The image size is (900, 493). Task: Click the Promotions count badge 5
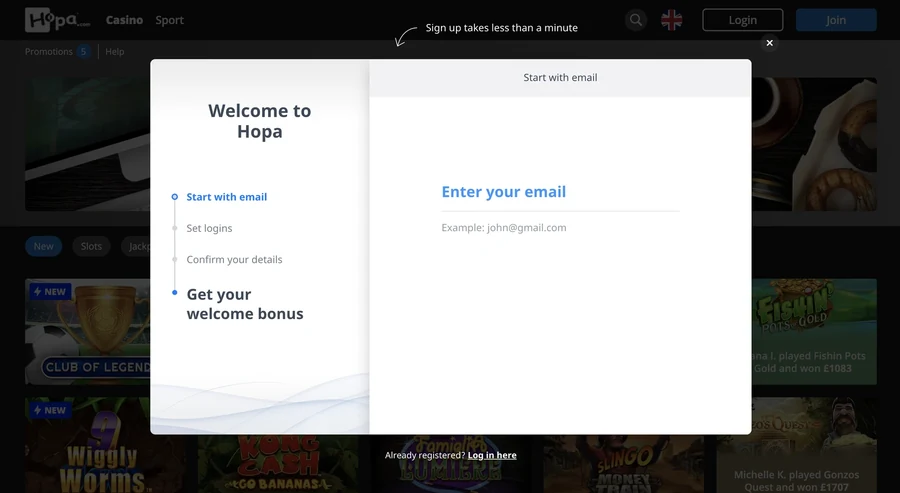click(83, 52)
